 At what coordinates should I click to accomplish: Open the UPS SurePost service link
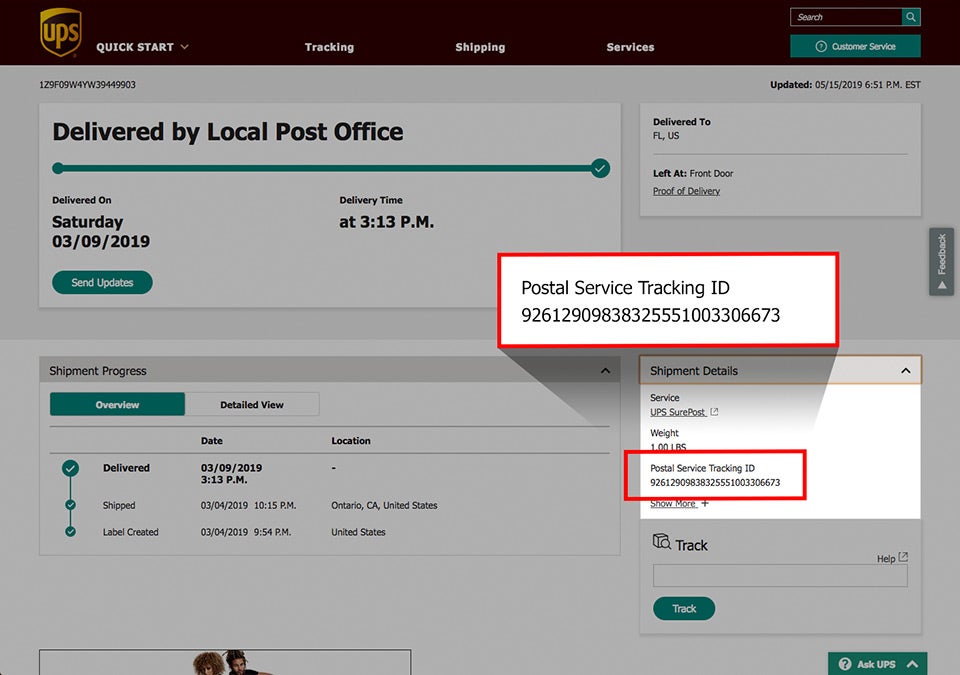(678, 412)
